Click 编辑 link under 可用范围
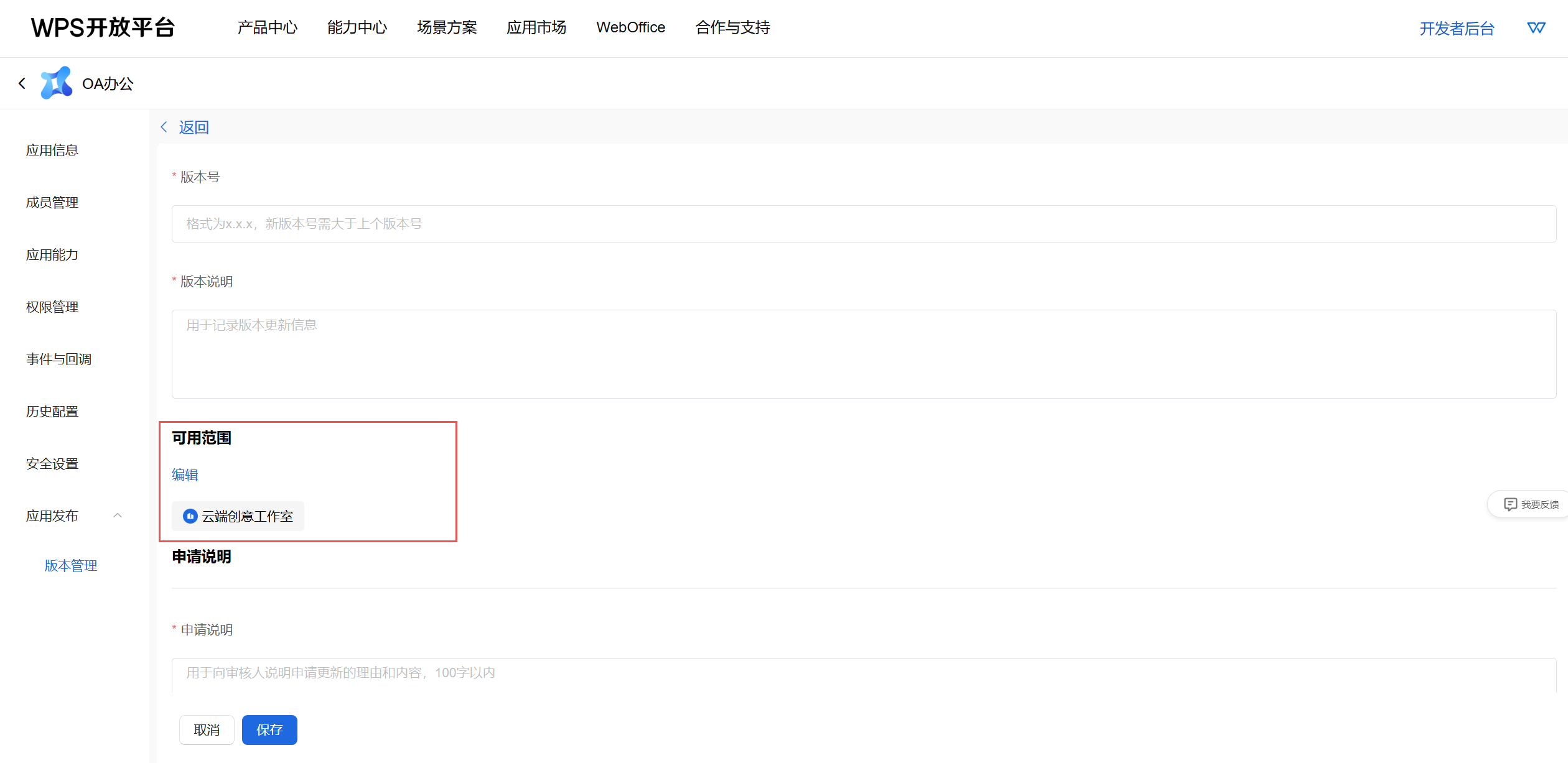Image resolution: width=1568 pixels, height=763 pixels. click(x=185, y=475)
